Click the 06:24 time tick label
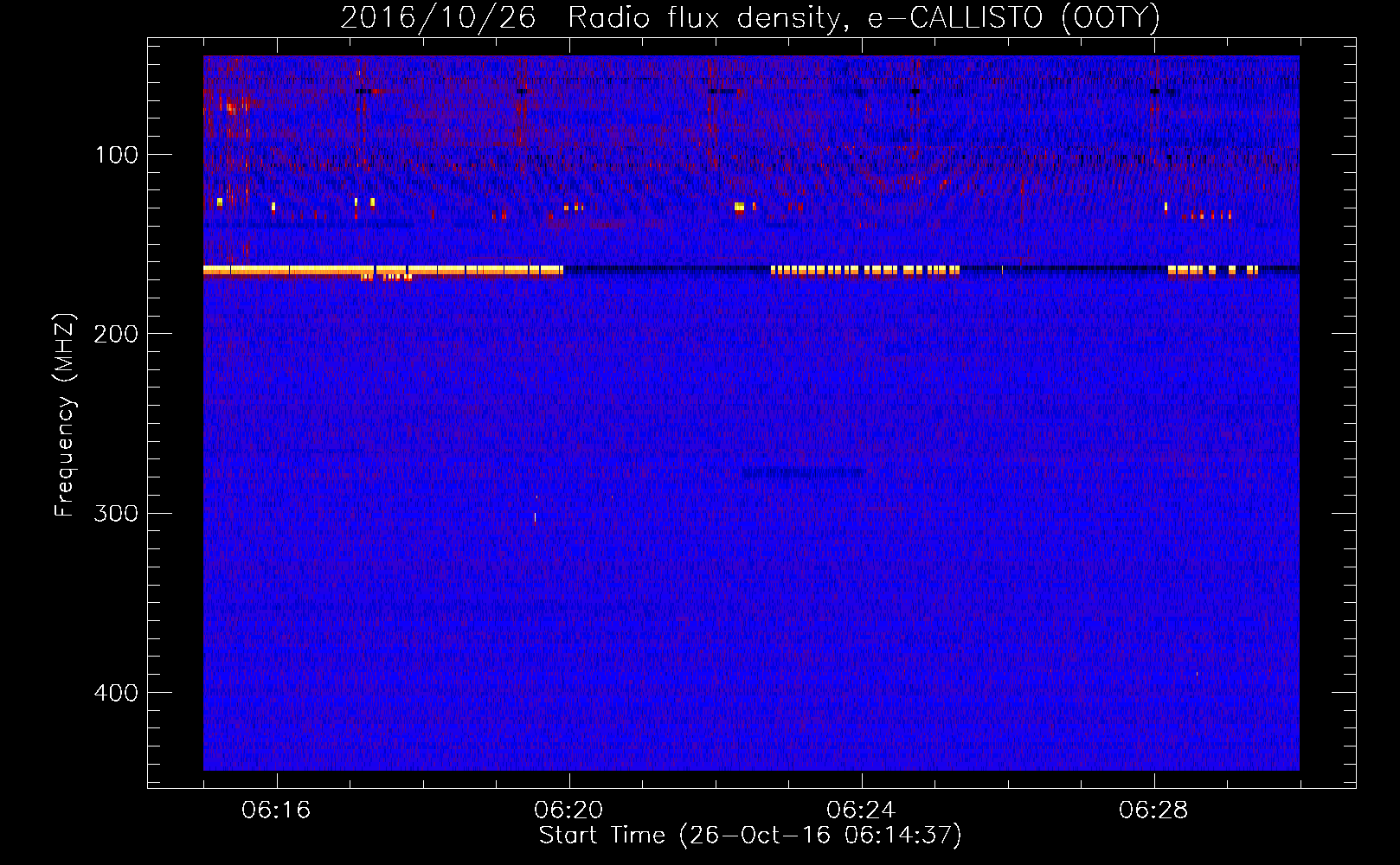 tap(861, 811)
